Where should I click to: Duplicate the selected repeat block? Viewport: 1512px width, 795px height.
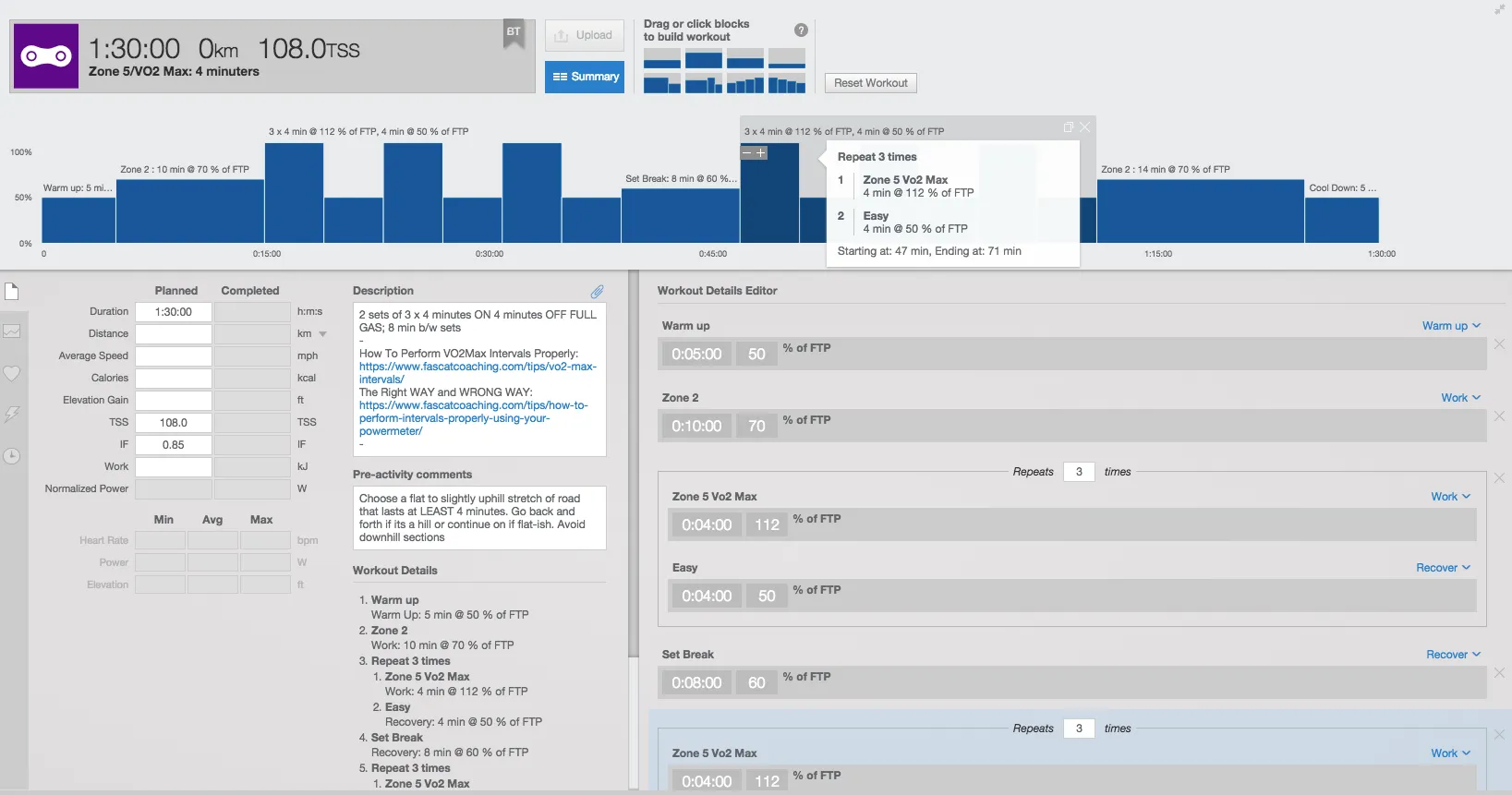[x=1069, y=127]
